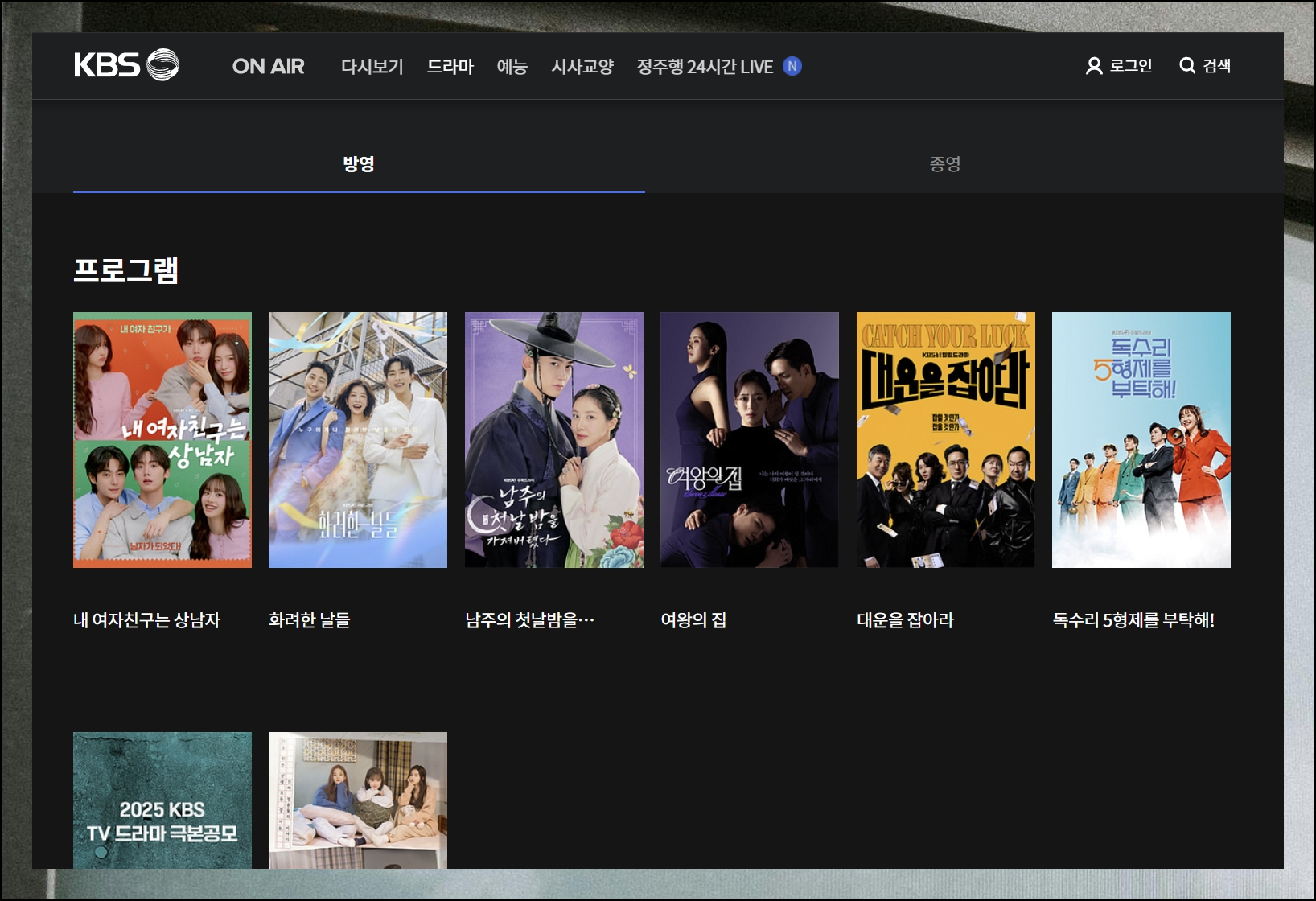
Task: Switch to the 종영 tab
Action: pos(945,164)
